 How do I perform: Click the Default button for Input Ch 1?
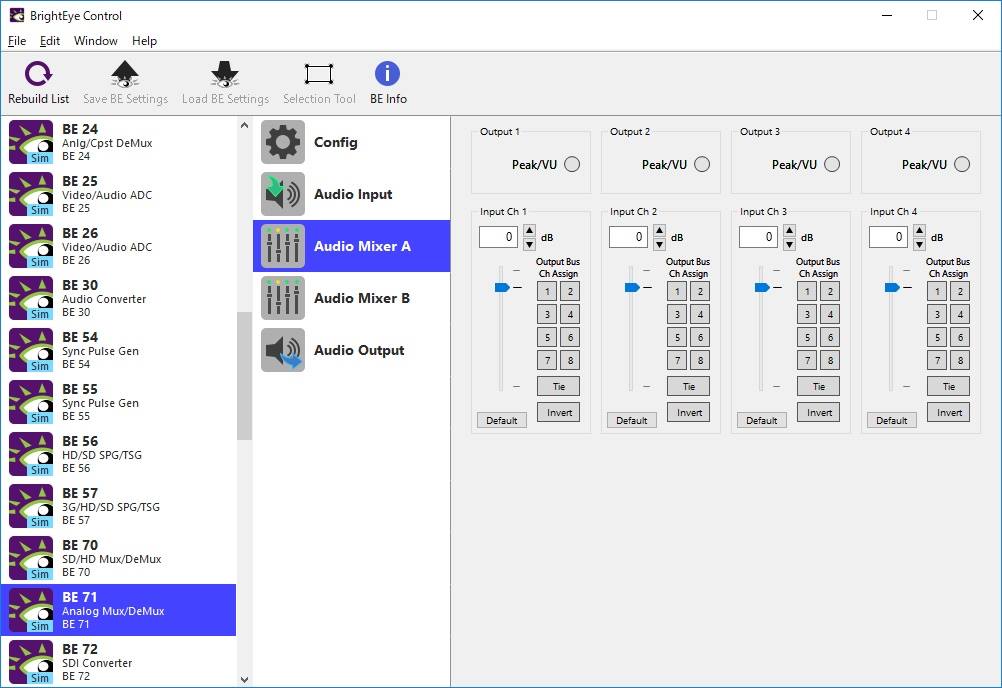(502, 420)
